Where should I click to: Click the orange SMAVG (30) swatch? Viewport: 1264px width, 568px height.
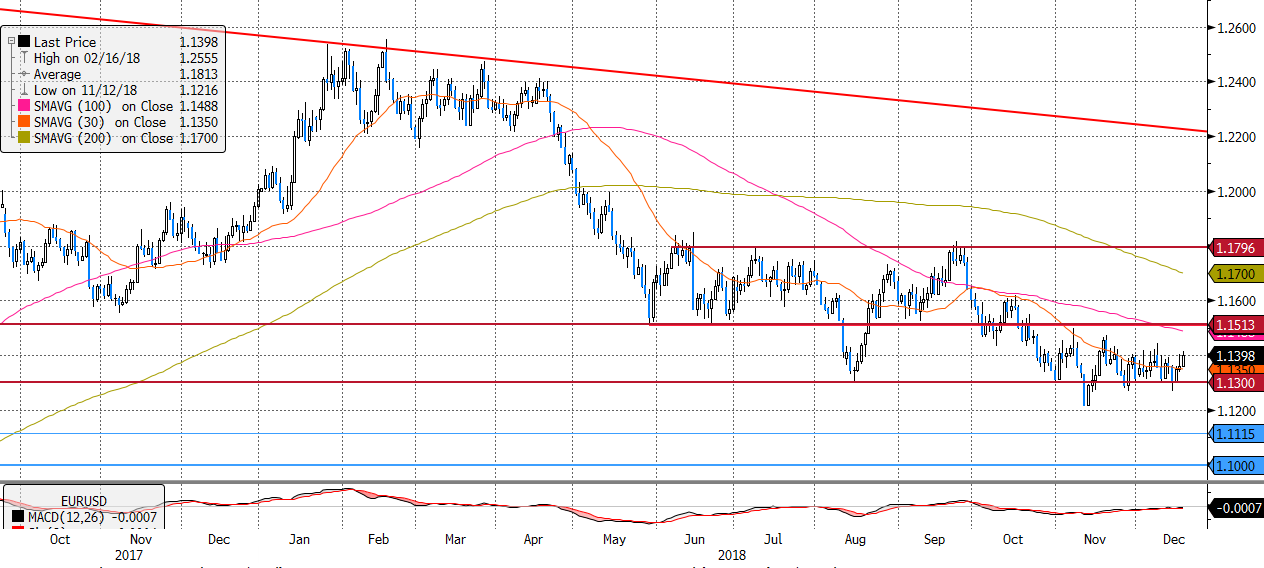tap(24, 122)
